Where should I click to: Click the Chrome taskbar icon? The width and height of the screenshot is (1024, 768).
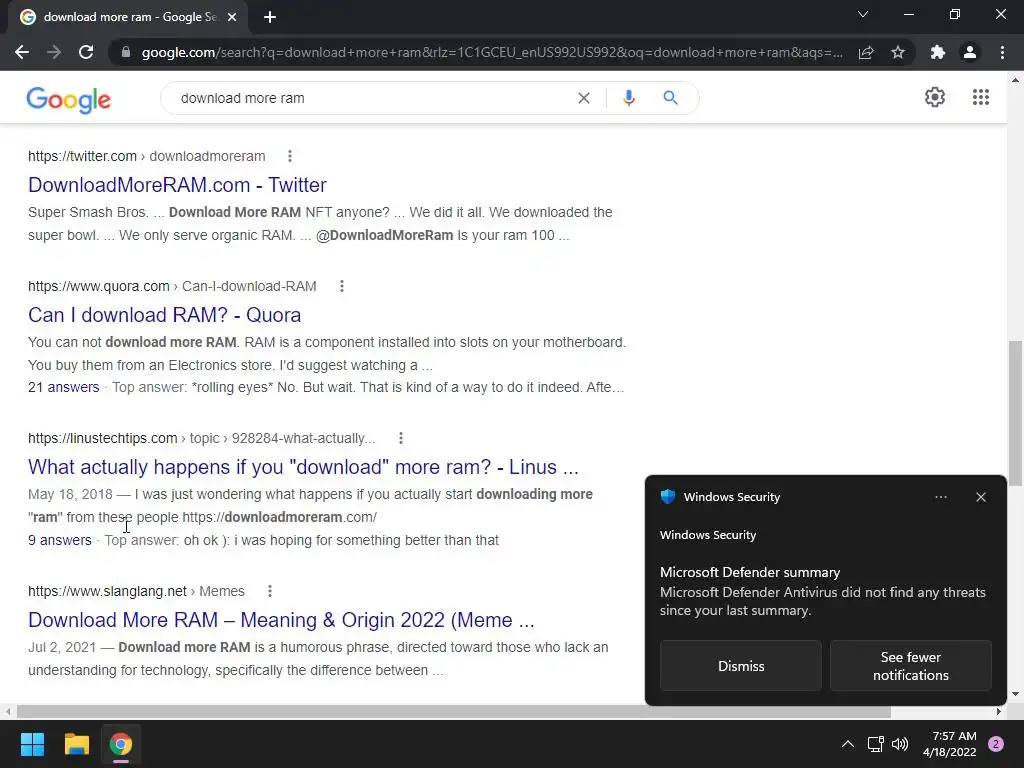121,744
